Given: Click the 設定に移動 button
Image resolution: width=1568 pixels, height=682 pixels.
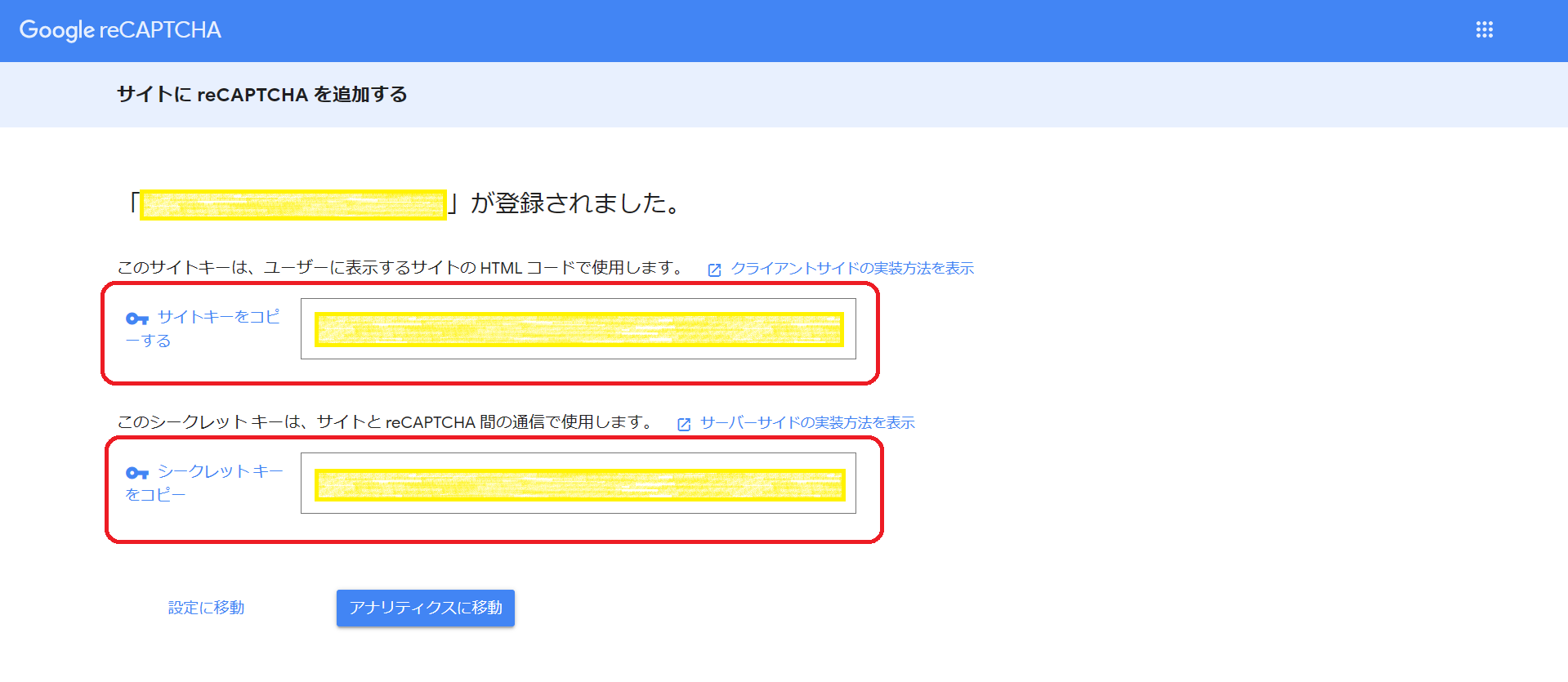Looking at the screenshot, I should [x=206, y=608].
